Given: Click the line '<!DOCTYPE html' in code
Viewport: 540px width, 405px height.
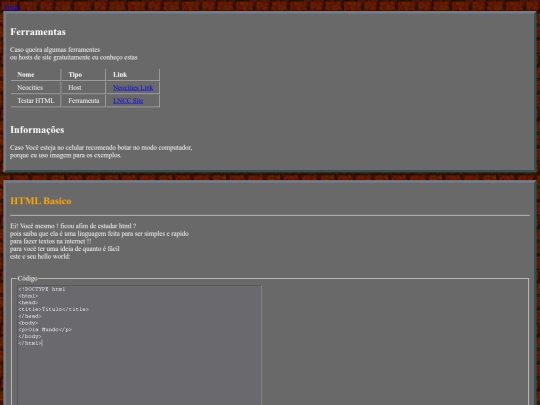Looking at the screenshot, I should tap(42, 289).
